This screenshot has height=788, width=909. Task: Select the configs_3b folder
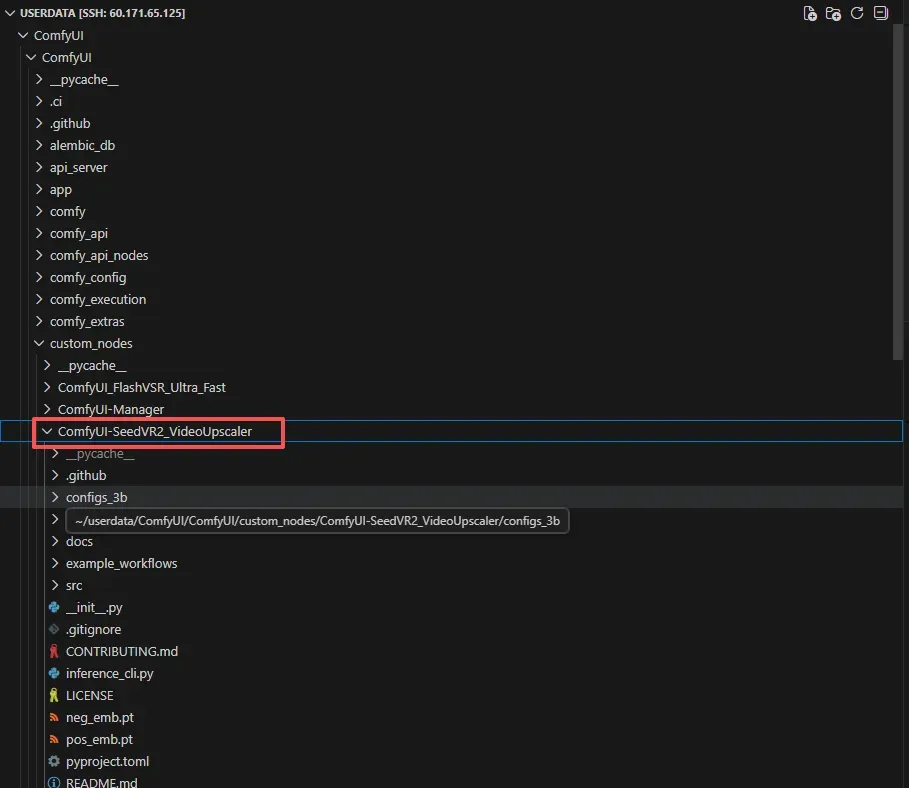pos(96,497)
